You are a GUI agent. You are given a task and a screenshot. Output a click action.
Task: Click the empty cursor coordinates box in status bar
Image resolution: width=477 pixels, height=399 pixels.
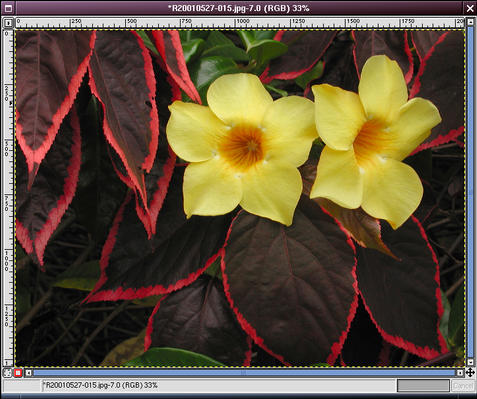tap(22, 386)
